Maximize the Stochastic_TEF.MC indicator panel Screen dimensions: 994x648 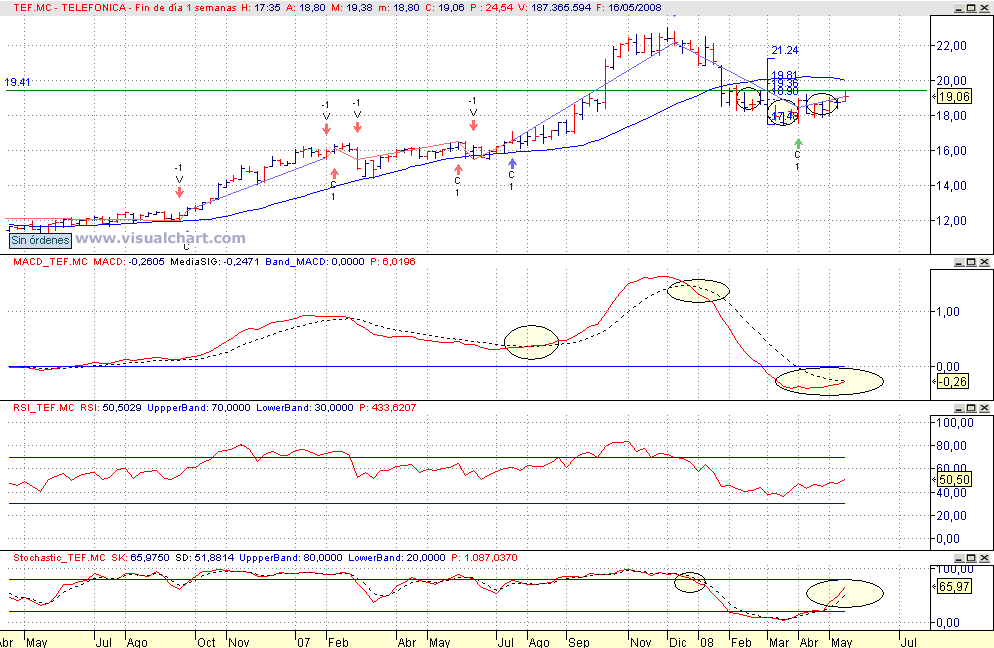pyautogui.click(x=972, y=558)
